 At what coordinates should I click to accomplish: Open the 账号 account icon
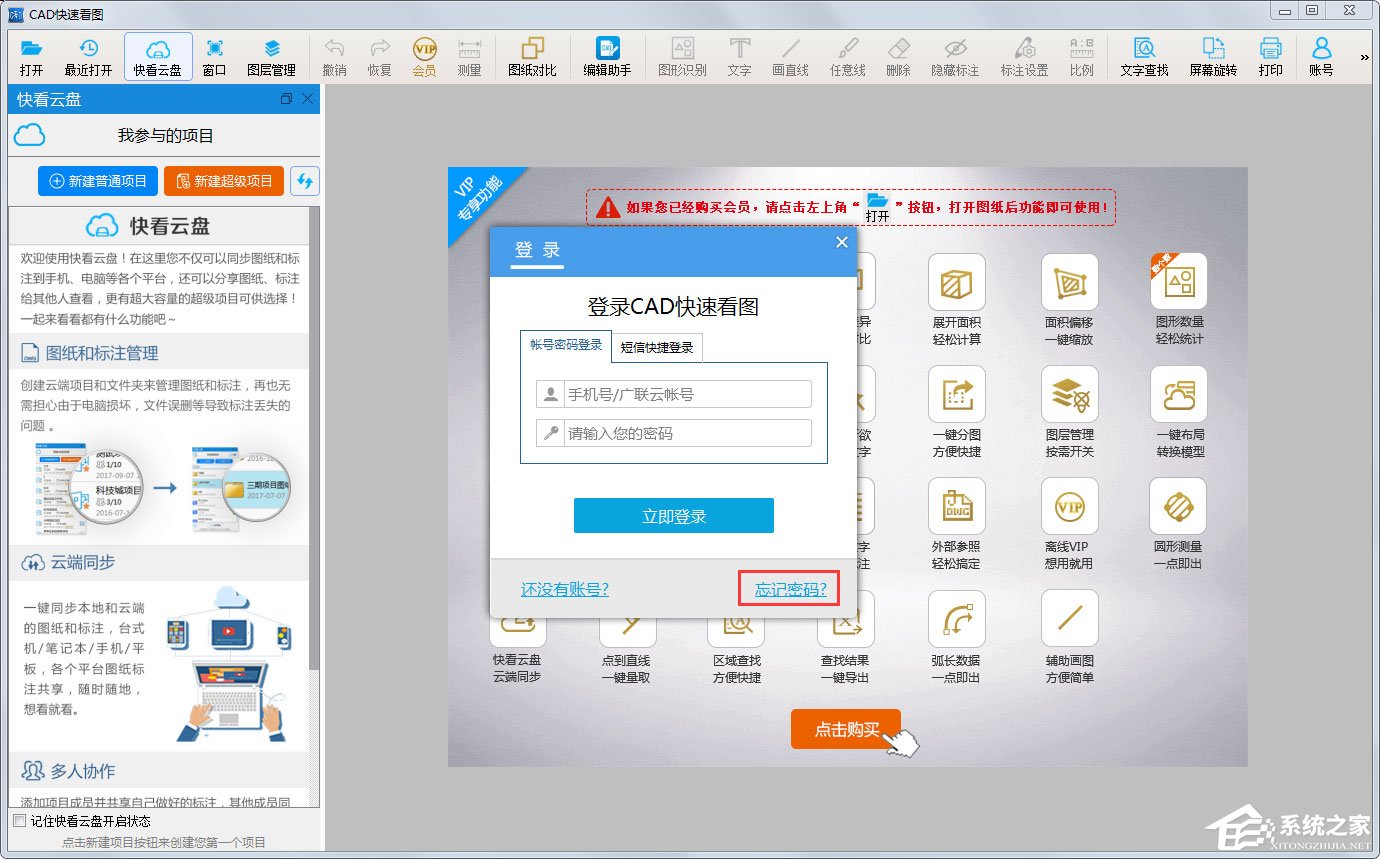(x=1320, y=55)
